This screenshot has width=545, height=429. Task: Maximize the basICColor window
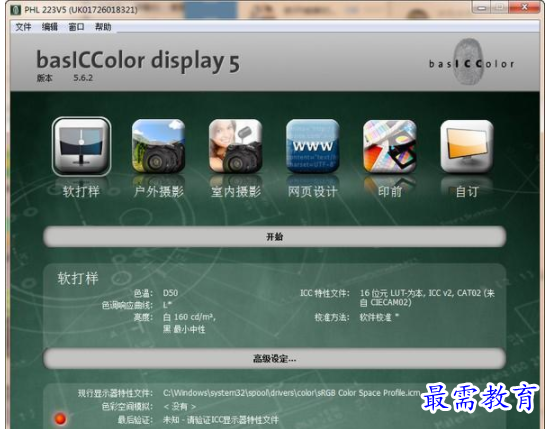pos(499,8)
